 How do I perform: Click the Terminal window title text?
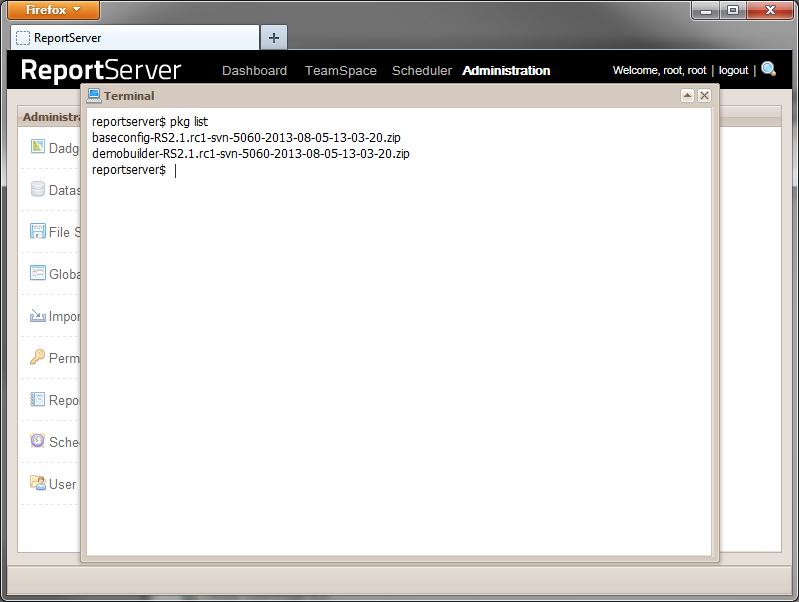click(129, 96)
